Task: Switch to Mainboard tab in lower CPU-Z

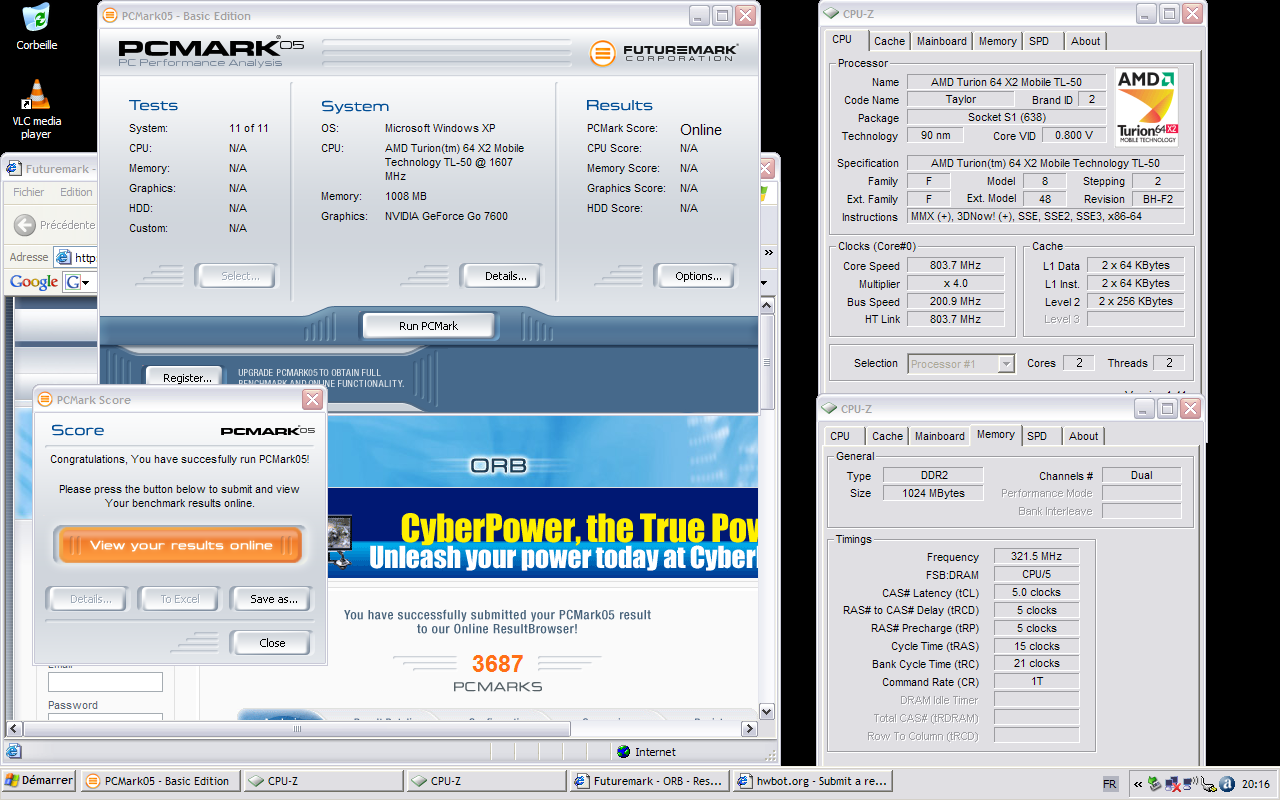Action: tap(940, 436)
